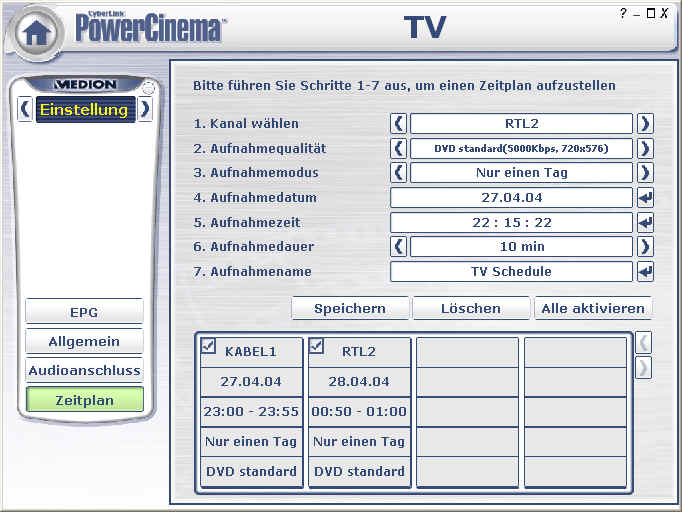Open the help question mark icon
The image size is (682, 512).
click(x=623, y=13)
